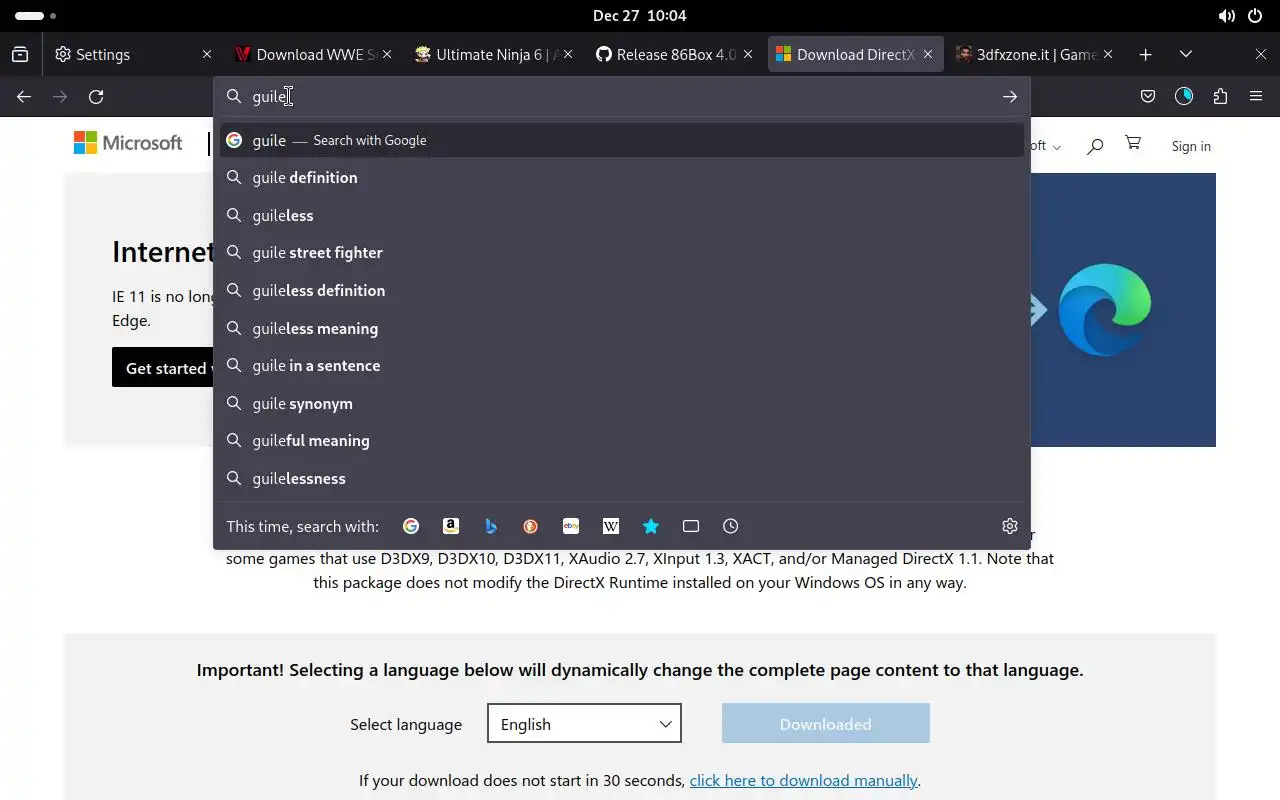Search history using the clock icon

tap(731, 526)
